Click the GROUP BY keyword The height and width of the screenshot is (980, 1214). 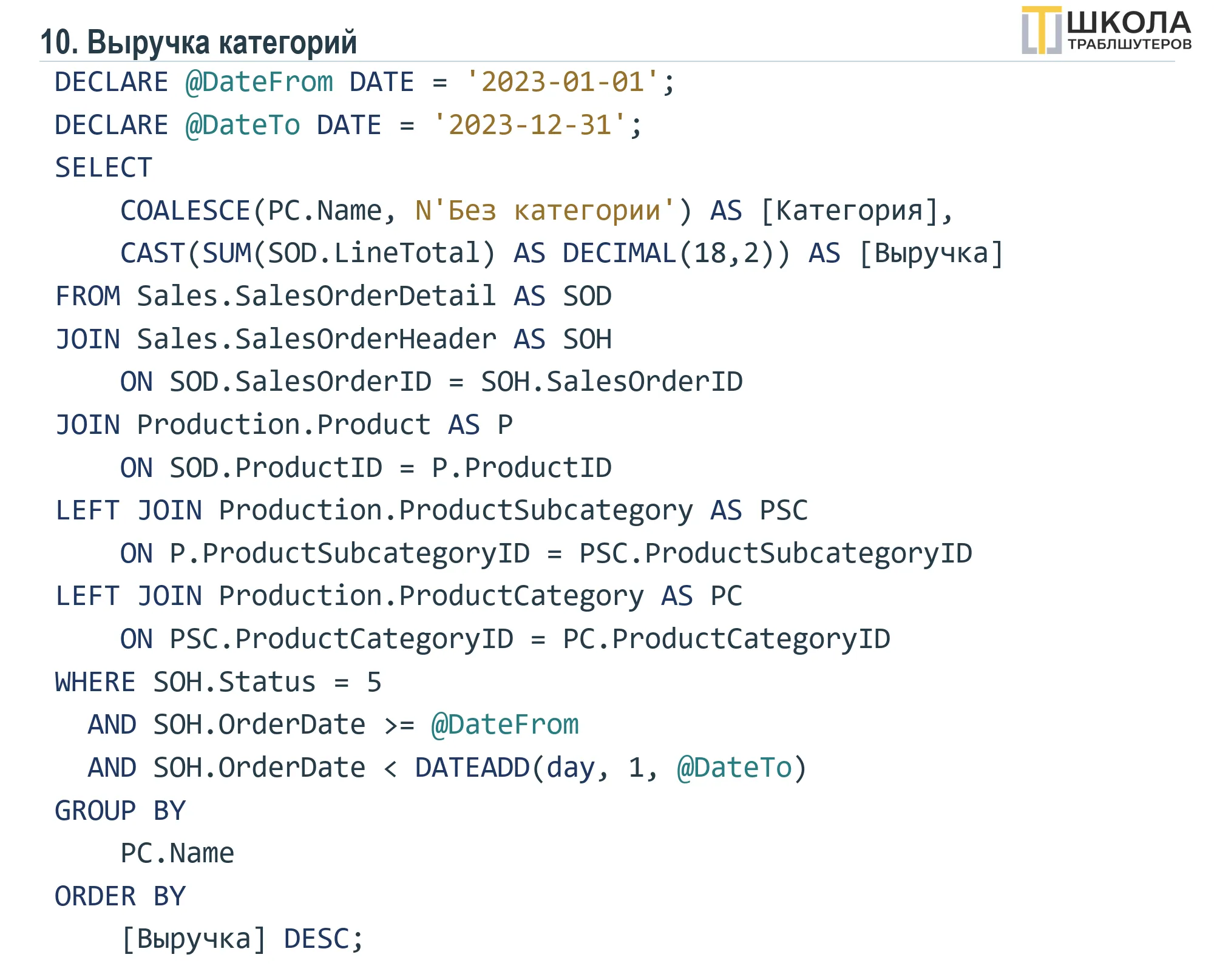120,811
